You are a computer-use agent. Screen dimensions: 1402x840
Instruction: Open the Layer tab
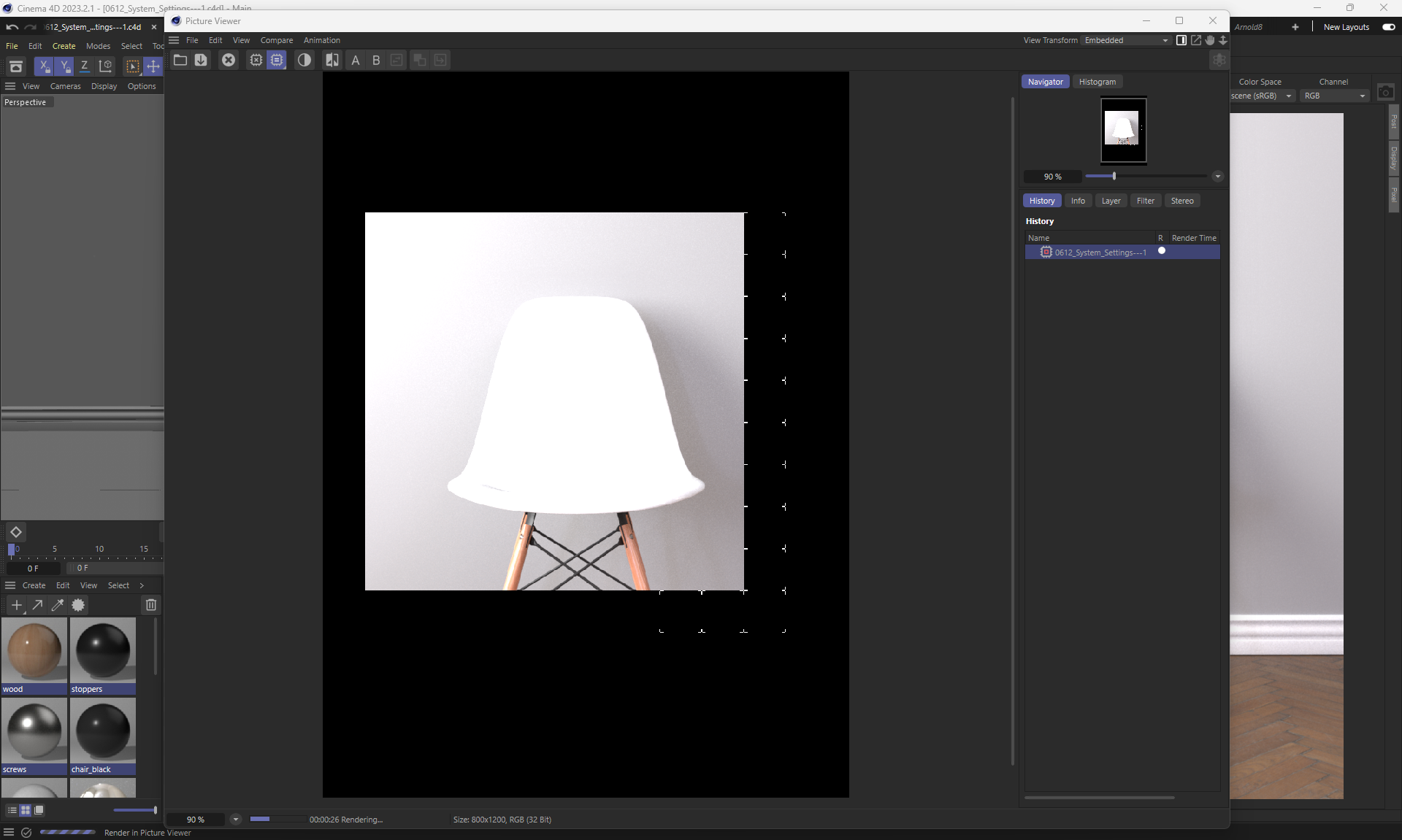[1111, 201]
